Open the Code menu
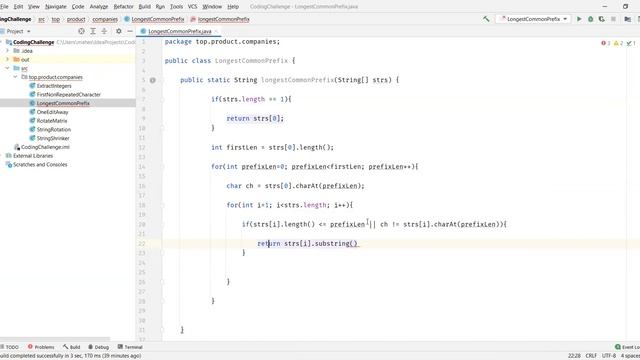 coord(78,7)
